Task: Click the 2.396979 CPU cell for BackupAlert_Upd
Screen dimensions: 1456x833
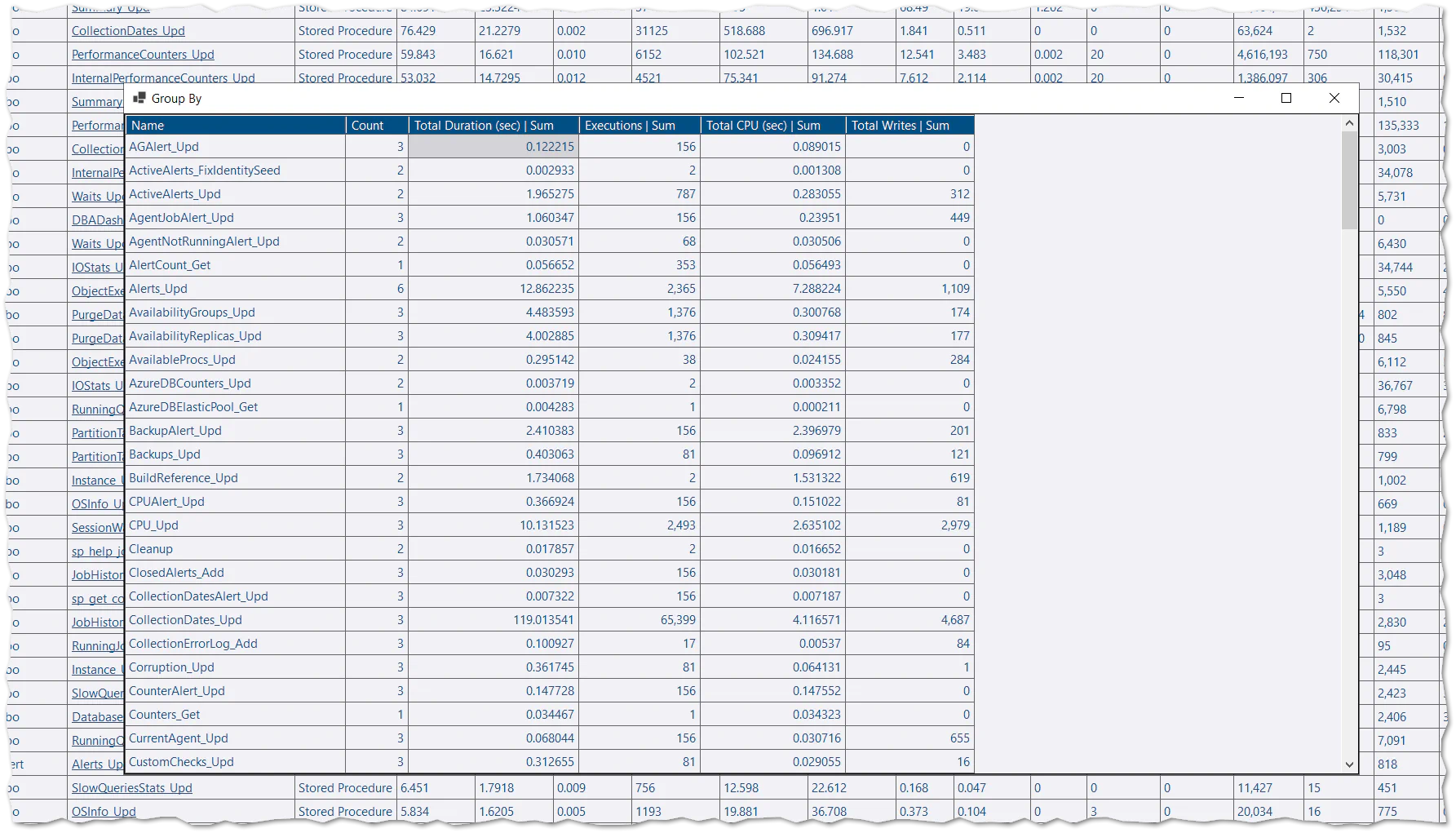Action: 772,431
